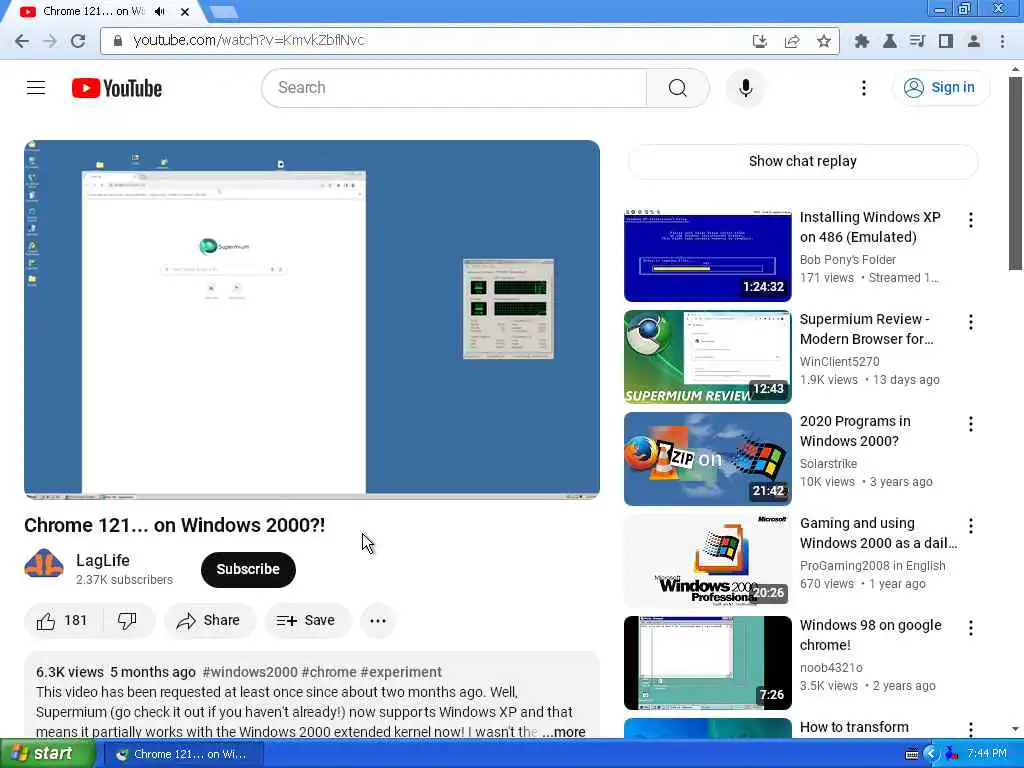Screen dimensions: 1024x768
Task: Like the video with thumbs up
Action: point(63,620)
